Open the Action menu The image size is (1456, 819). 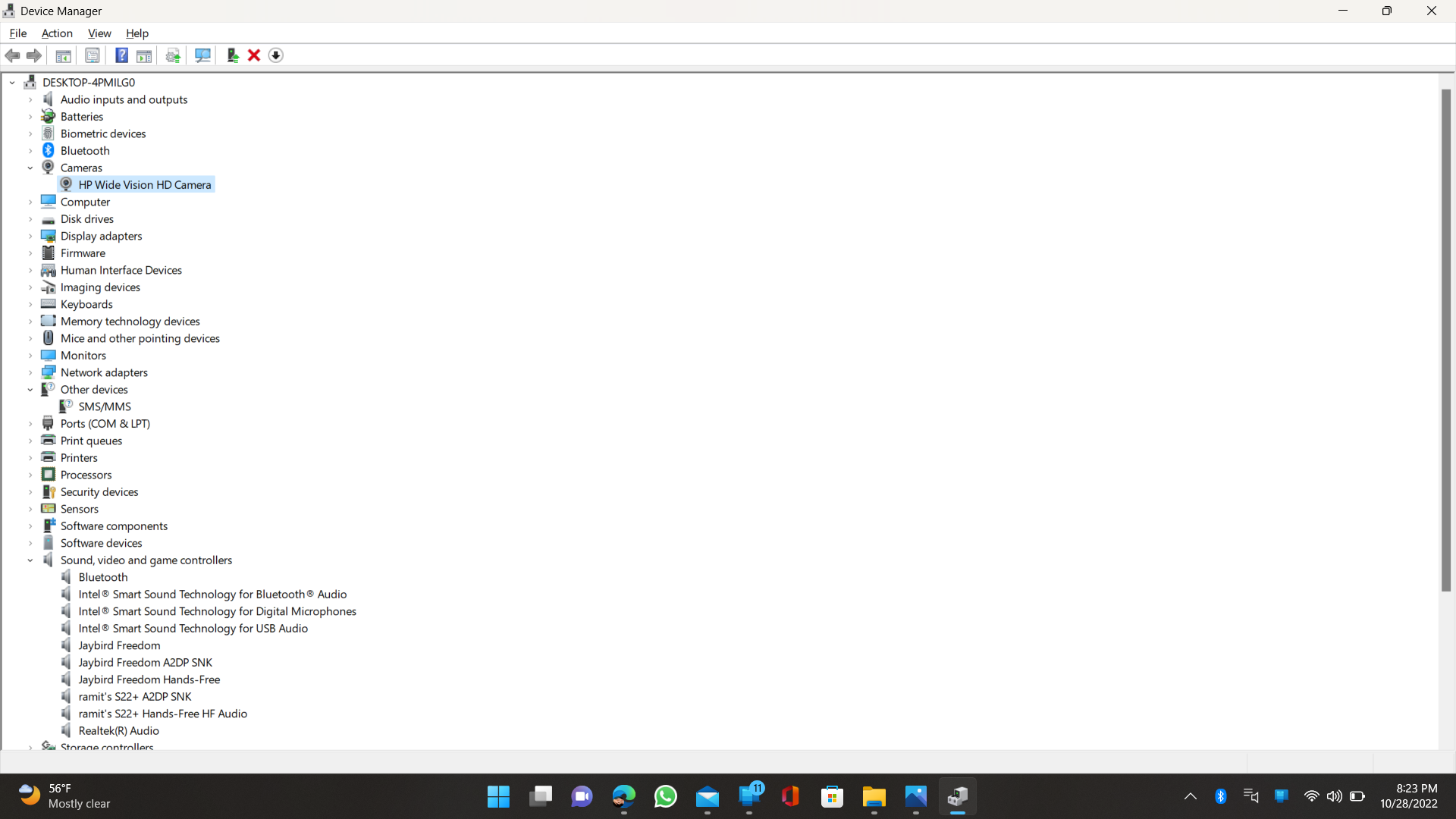[57, 33]
